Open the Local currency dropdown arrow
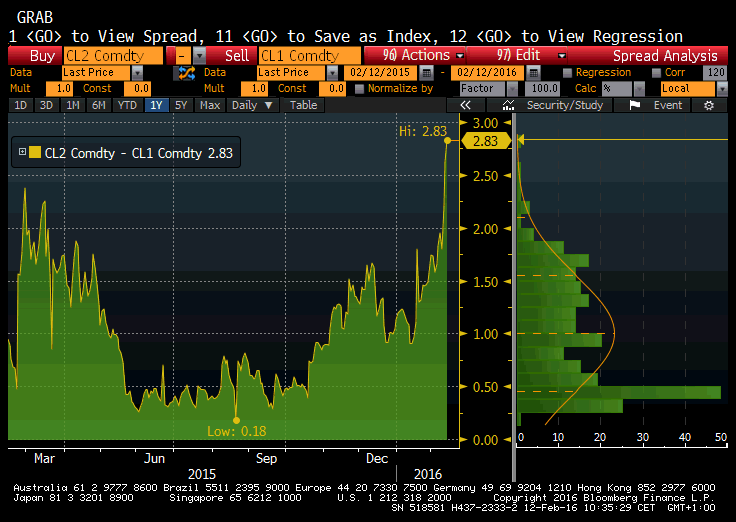The image size is (736, 522). pyautogui.click(x=722, y=89)
